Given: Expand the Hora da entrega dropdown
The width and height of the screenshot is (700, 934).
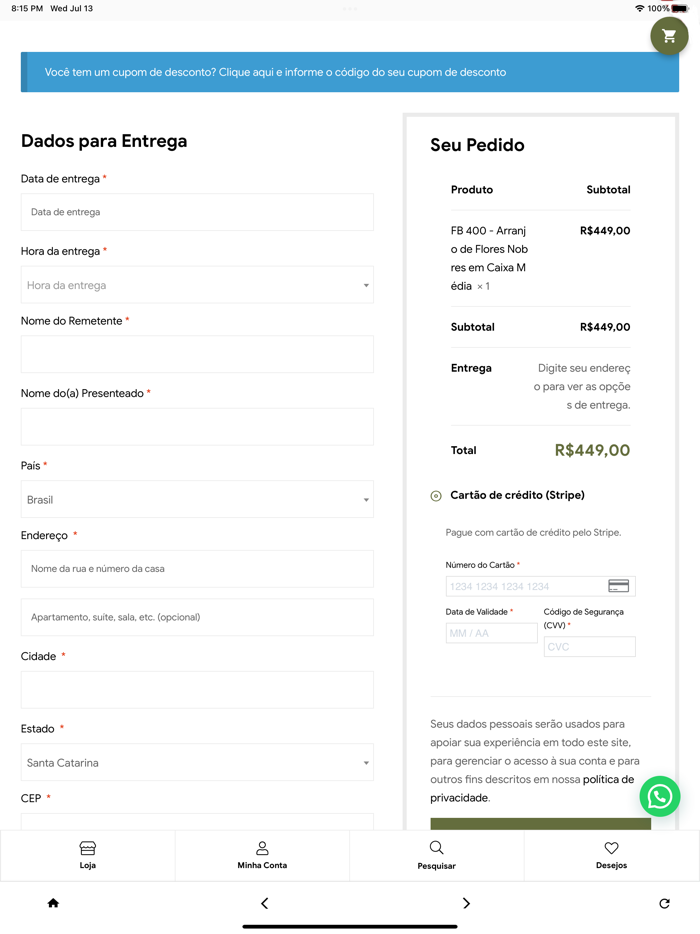Looking at the screenshot, I should click(x=197, y=285).
